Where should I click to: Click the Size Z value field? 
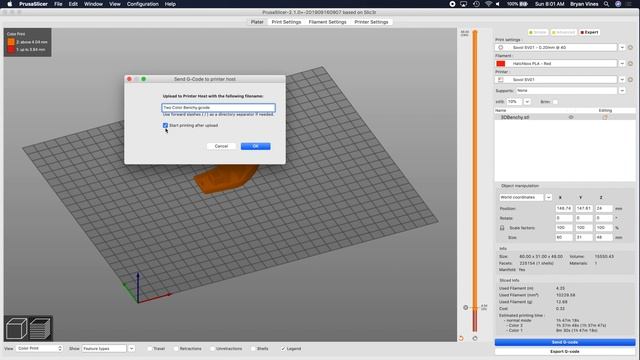click(x=604, y=237)
